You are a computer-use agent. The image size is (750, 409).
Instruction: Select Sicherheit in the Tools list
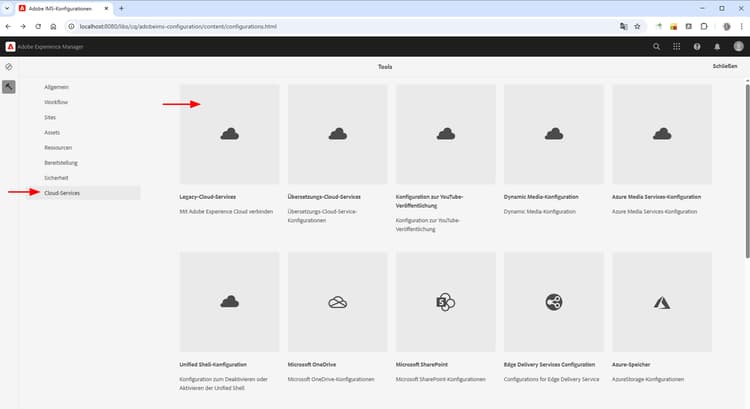coord(56,178)
